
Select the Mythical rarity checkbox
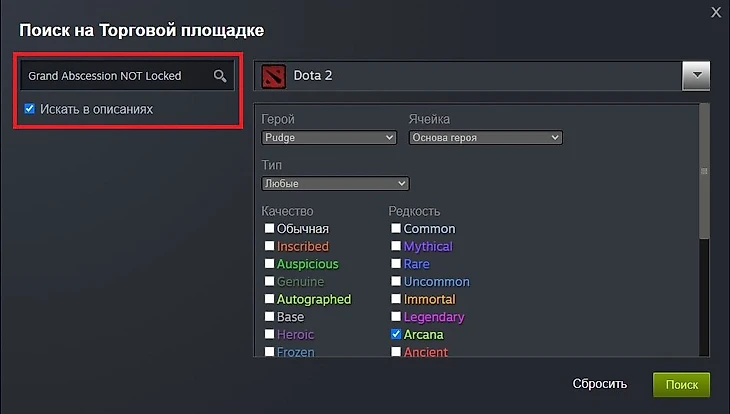(x=396, y=246)
